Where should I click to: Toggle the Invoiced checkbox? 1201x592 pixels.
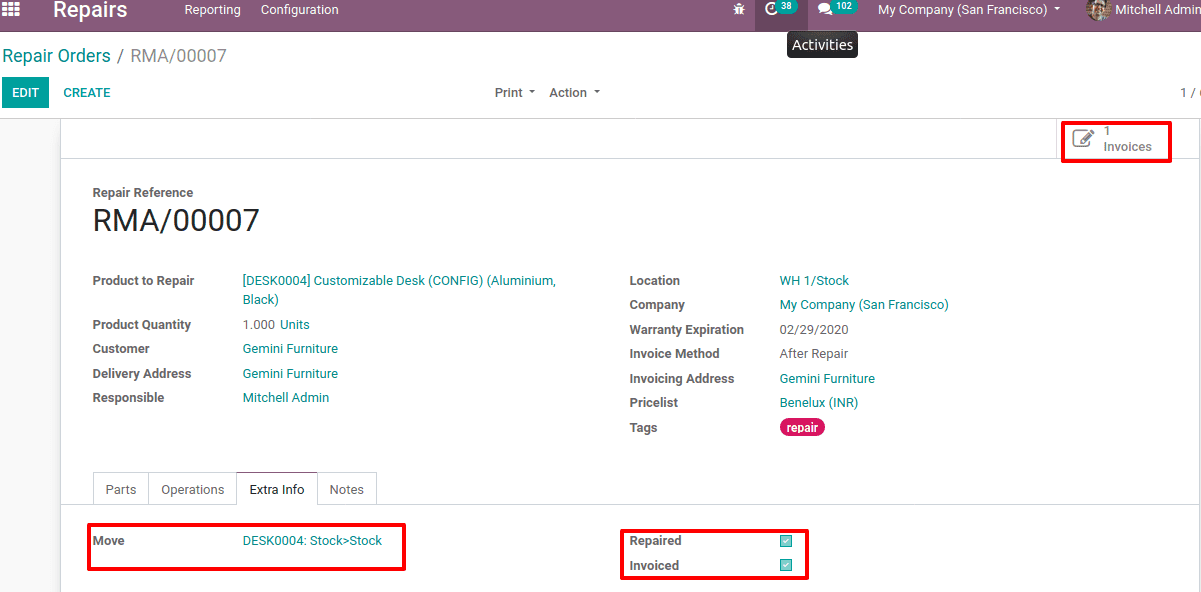tap(786, 565)
